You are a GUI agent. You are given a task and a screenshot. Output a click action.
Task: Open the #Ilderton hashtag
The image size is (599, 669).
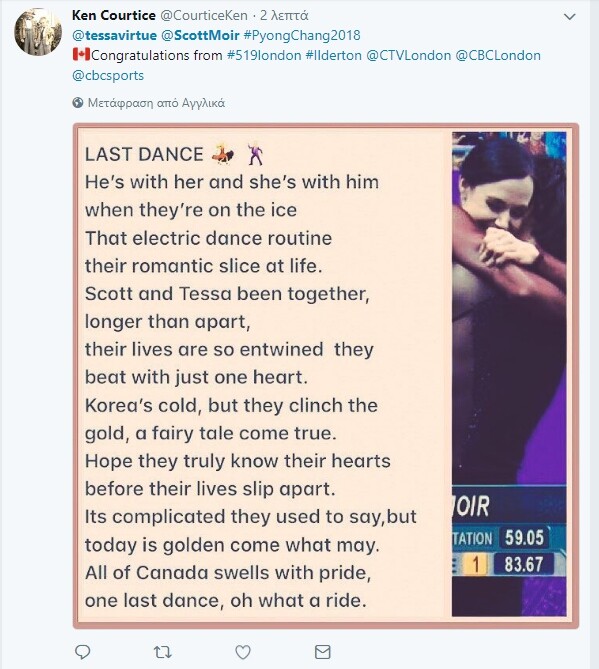334,55
